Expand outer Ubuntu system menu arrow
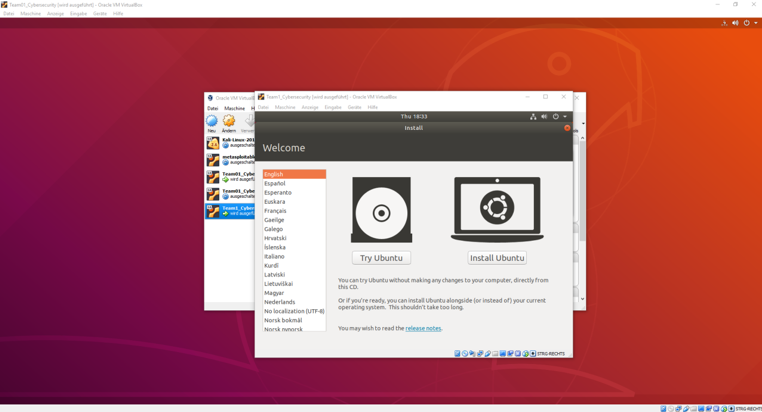 click(756, 23)
